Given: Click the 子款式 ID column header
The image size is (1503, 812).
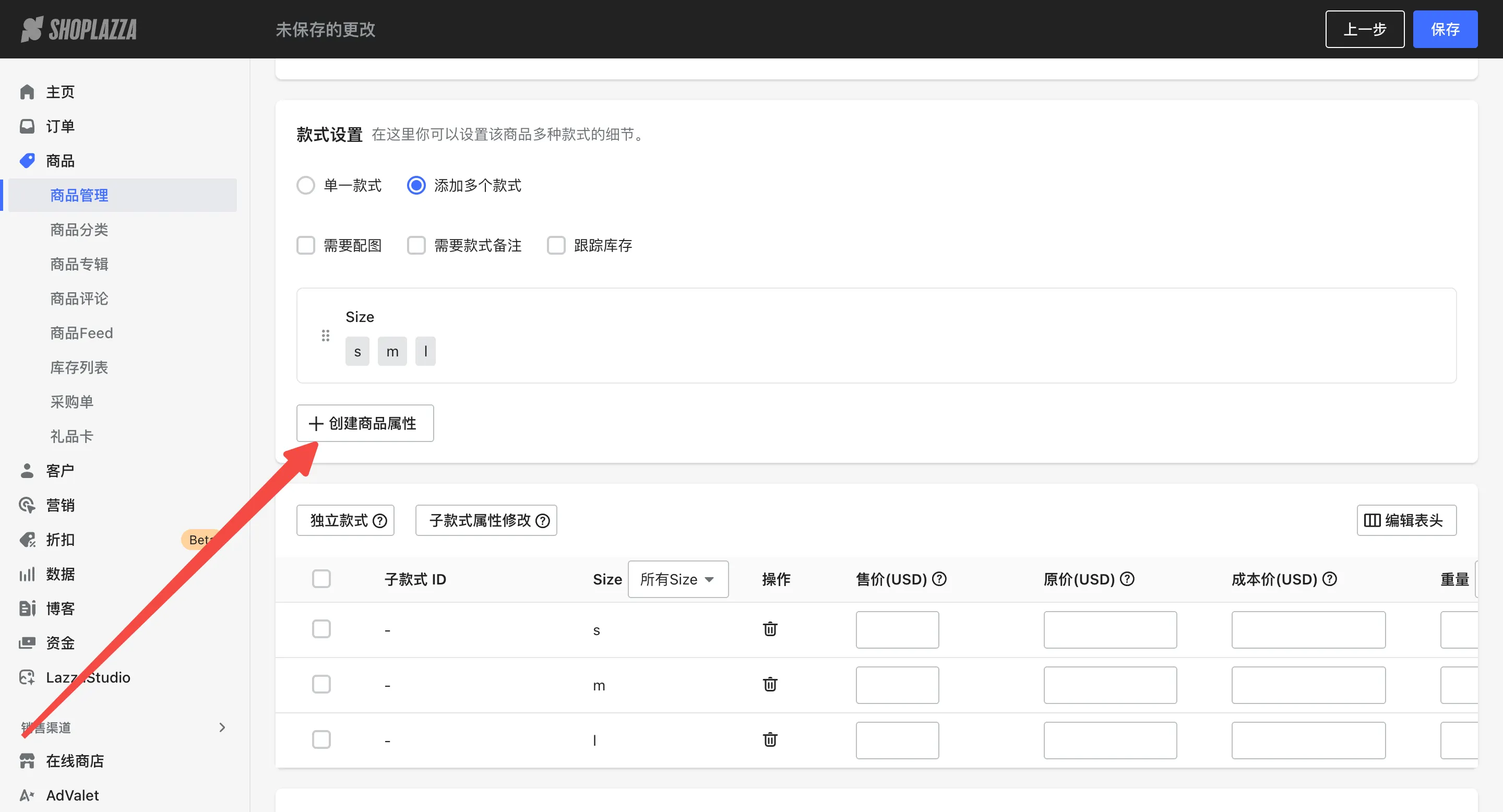Looking at the screenshot, I should (x=415, y=579).
